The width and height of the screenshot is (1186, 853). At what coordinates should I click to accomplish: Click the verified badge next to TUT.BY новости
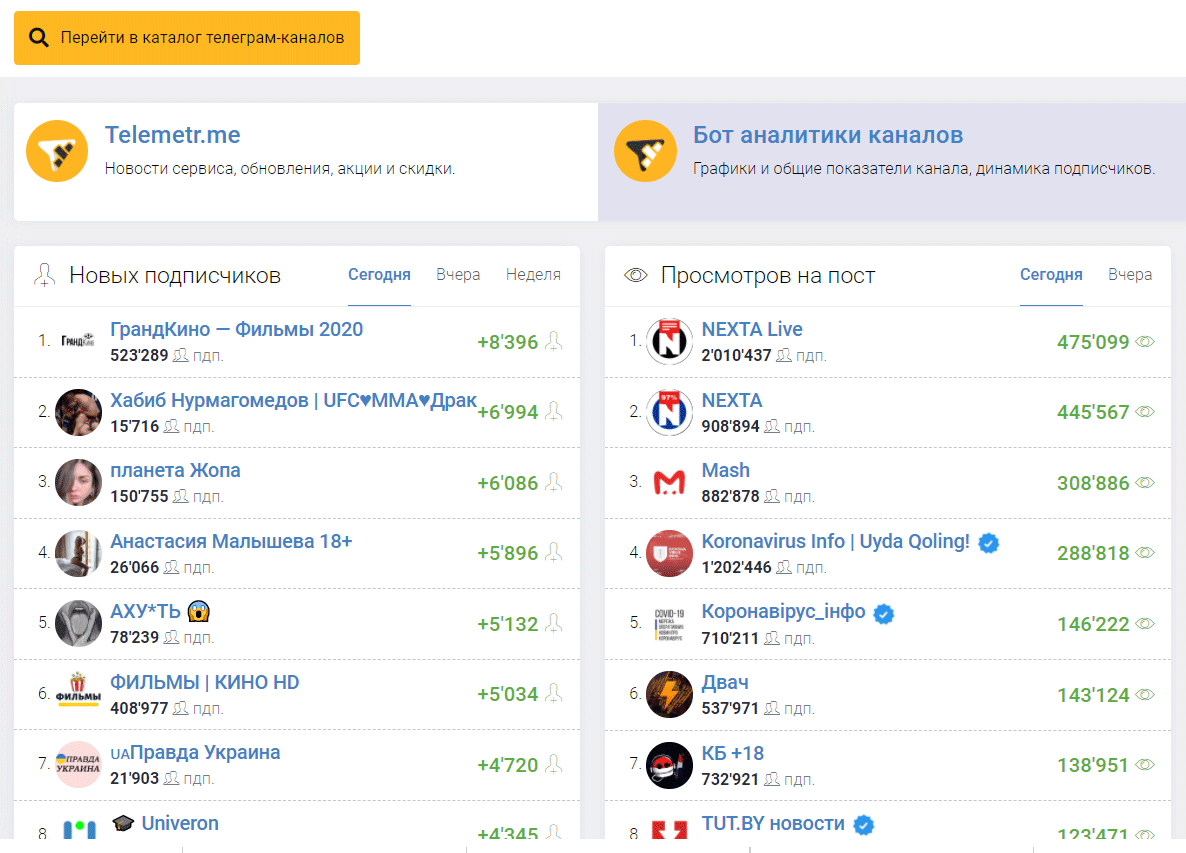864,825
